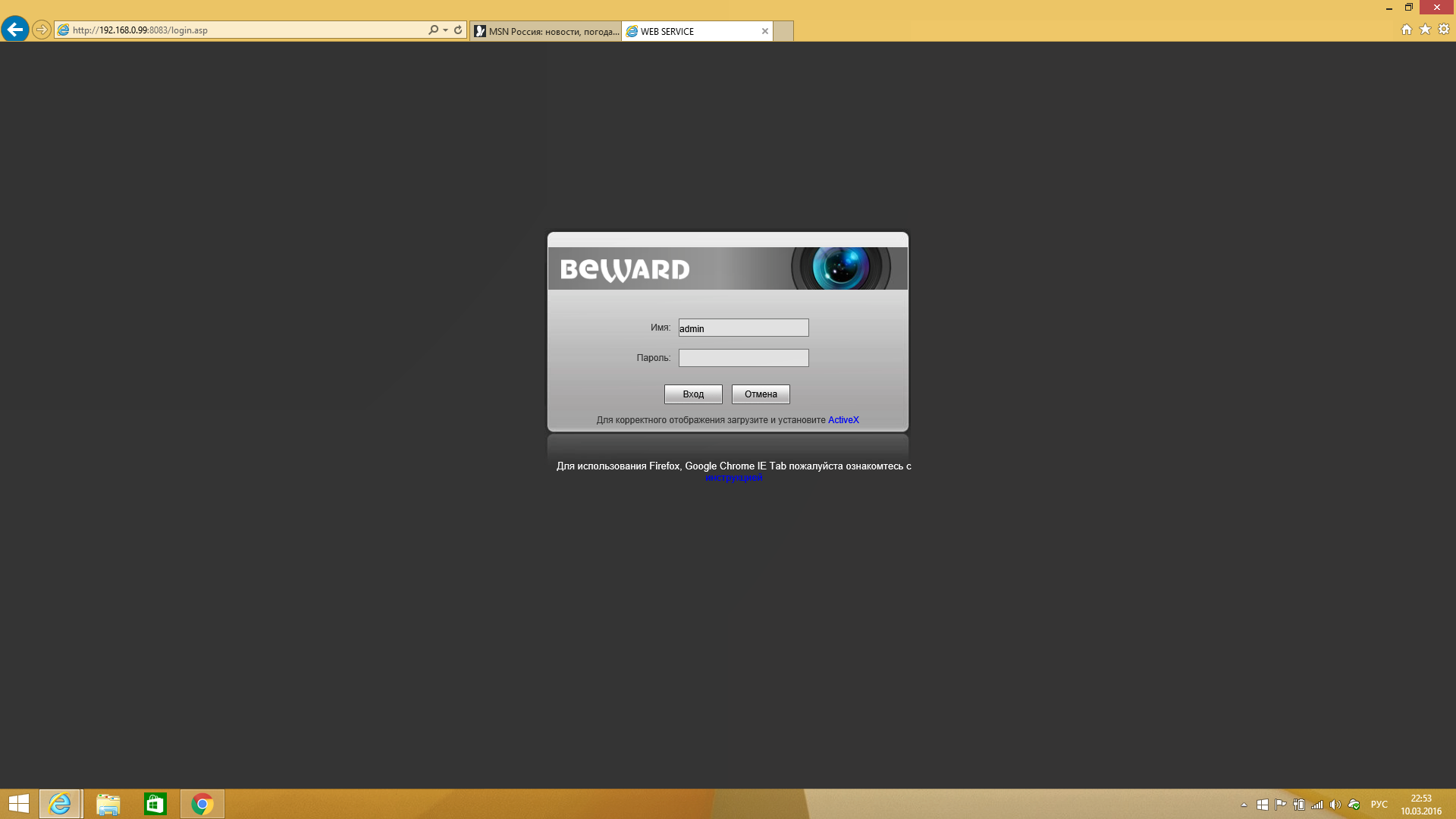Open Windows Store taskbar icon
The width and height of the screenshot is (1456, 819).
pos(155,804)
